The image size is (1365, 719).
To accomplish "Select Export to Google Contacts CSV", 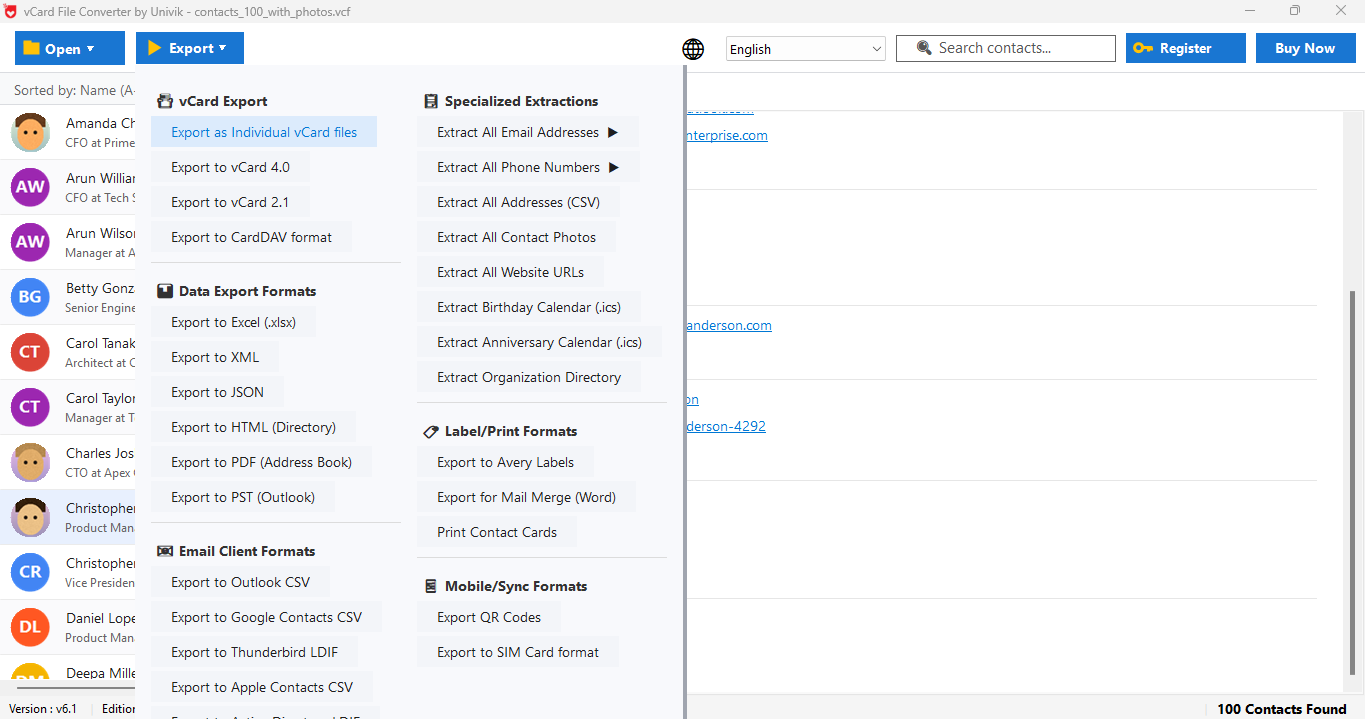I will click(x=266, y=617).
